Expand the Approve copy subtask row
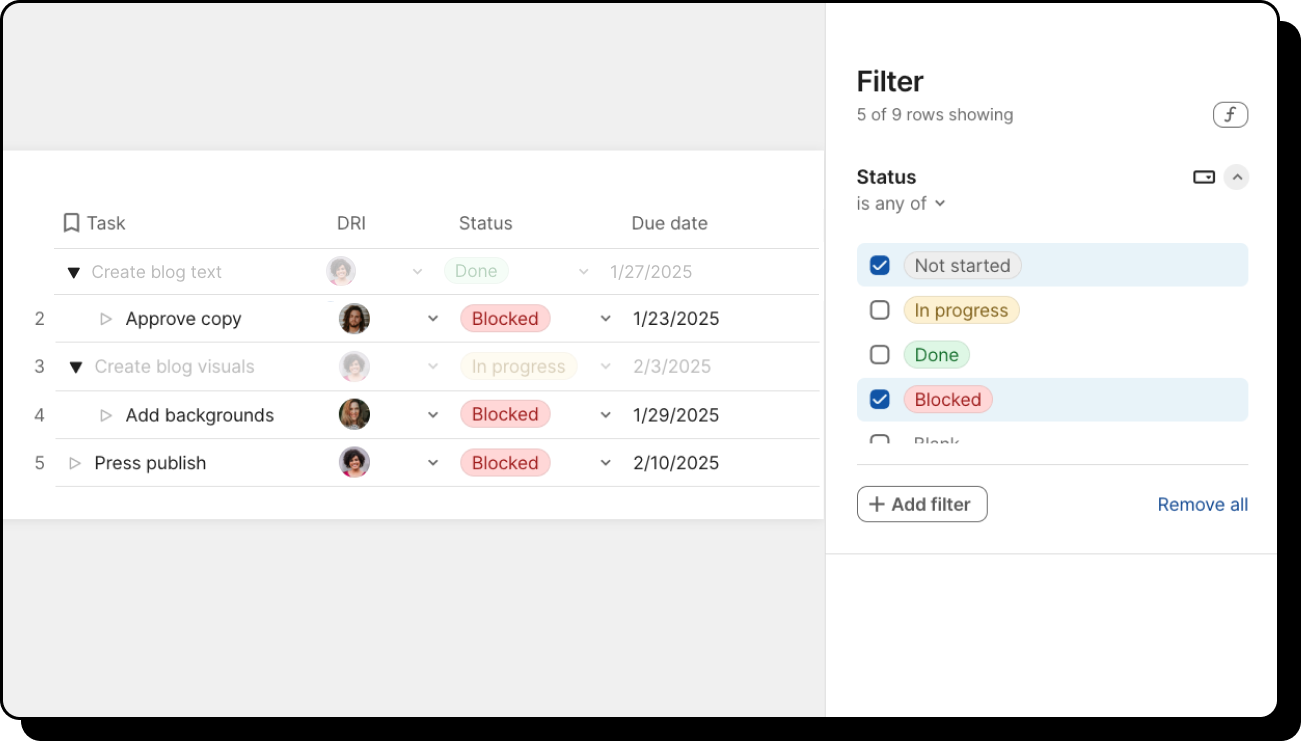Image resolution: width=1301 pixels, height=741 pixels. click(x=106, y=319)
